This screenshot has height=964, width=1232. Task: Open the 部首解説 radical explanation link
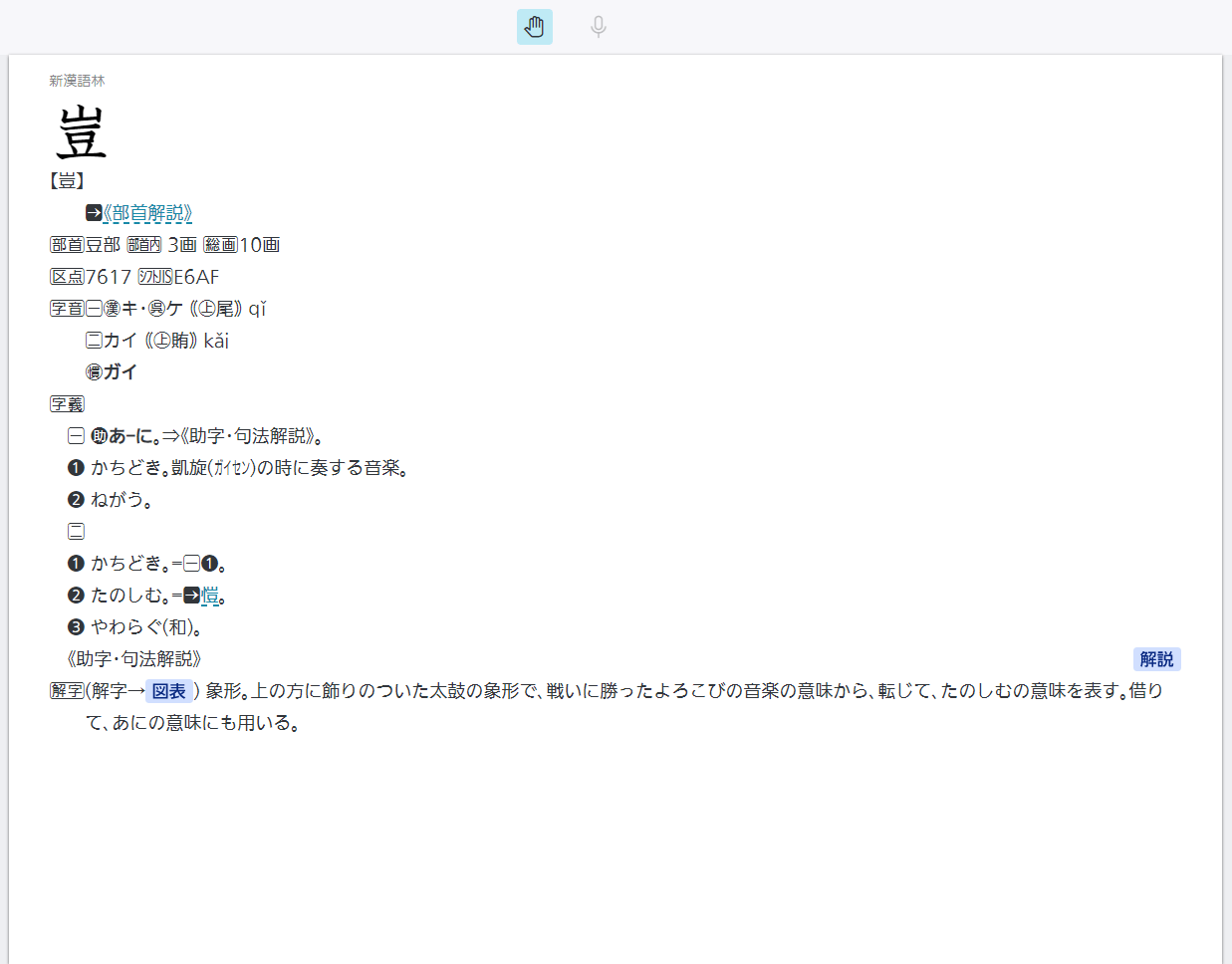pyautogui.click(x=147, y=213)
